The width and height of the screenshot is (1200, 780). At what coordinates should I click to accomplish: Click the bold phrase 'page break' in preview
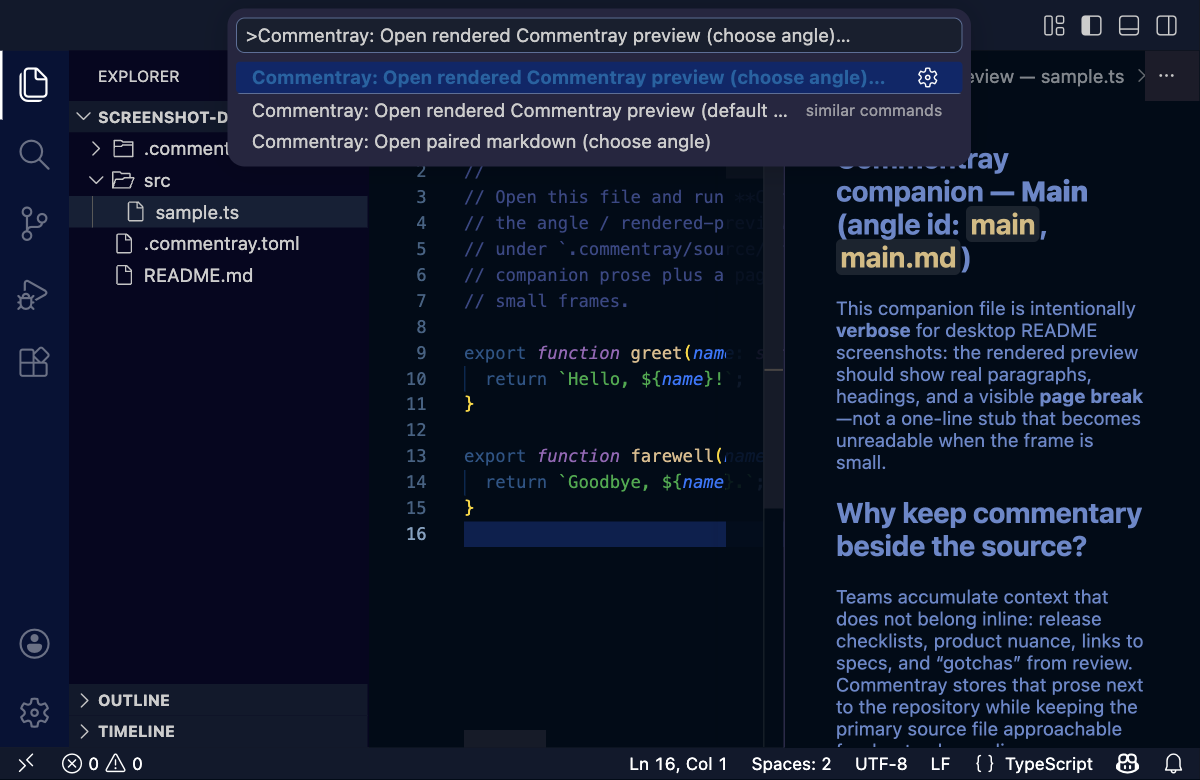(1091, 397)
